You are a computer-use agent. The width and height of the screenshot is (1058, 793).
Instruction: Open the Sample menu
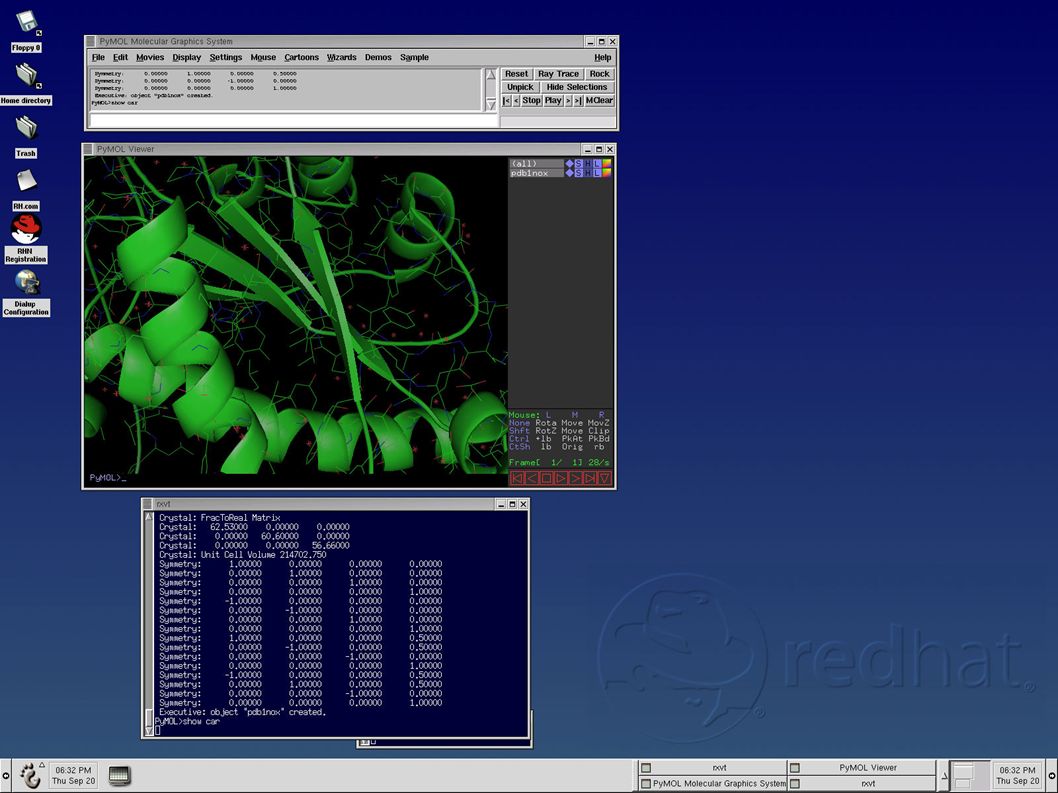414,57
